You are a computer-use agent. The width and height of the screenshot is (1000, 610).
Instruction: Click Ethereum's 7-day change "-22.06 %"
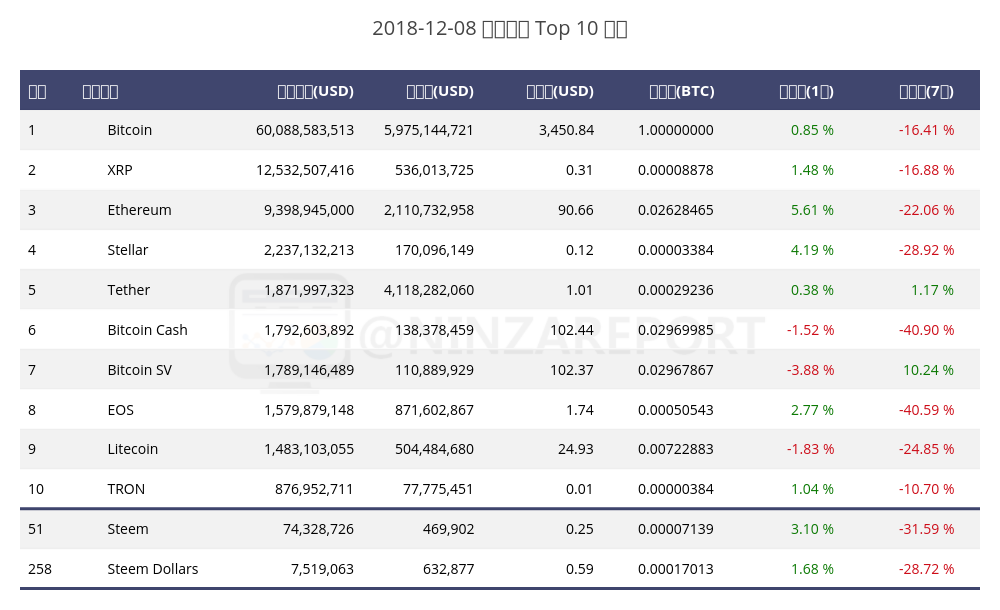(927, 210)
